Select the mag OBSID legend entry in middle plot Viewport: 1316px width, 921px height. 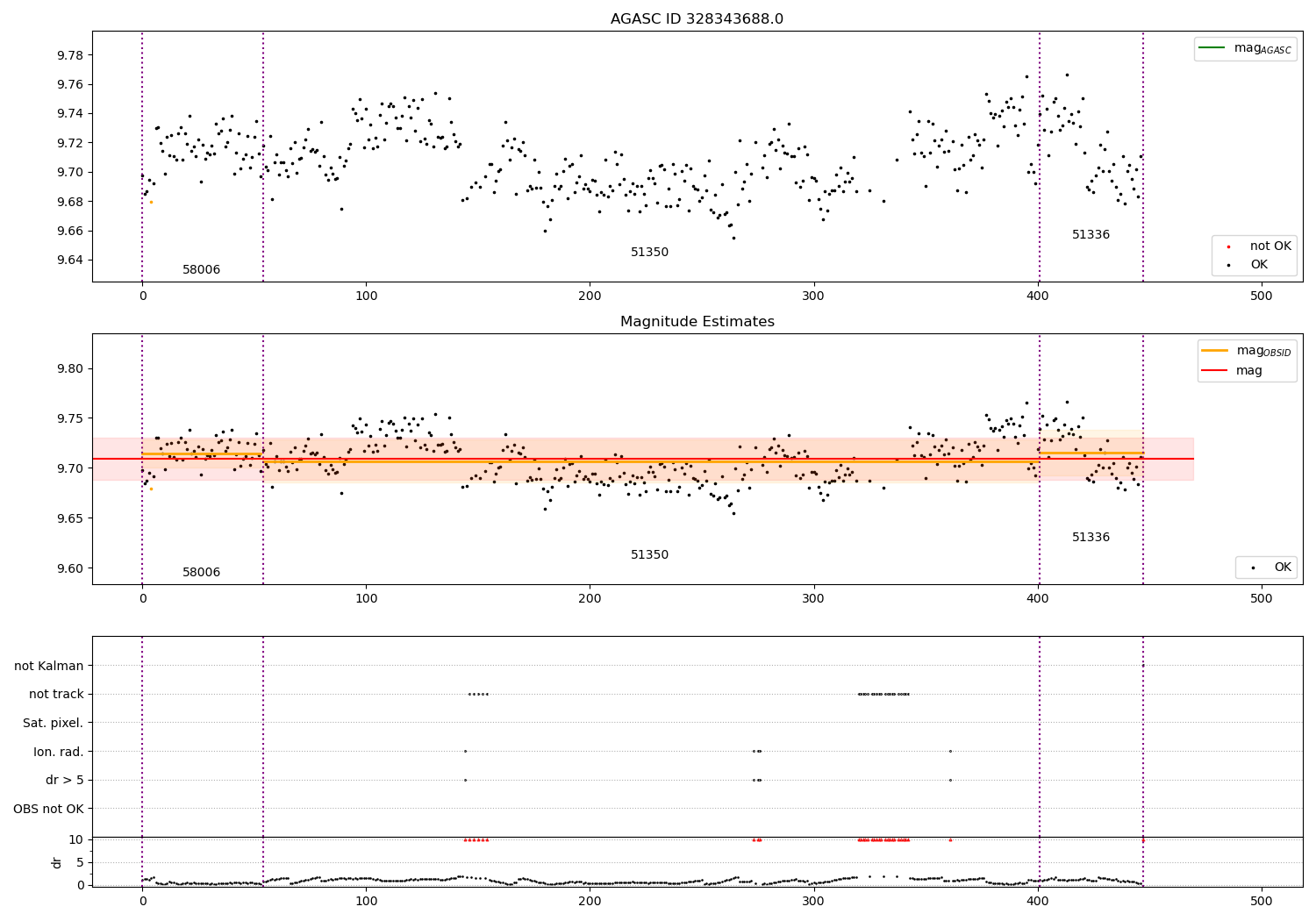1247,351
